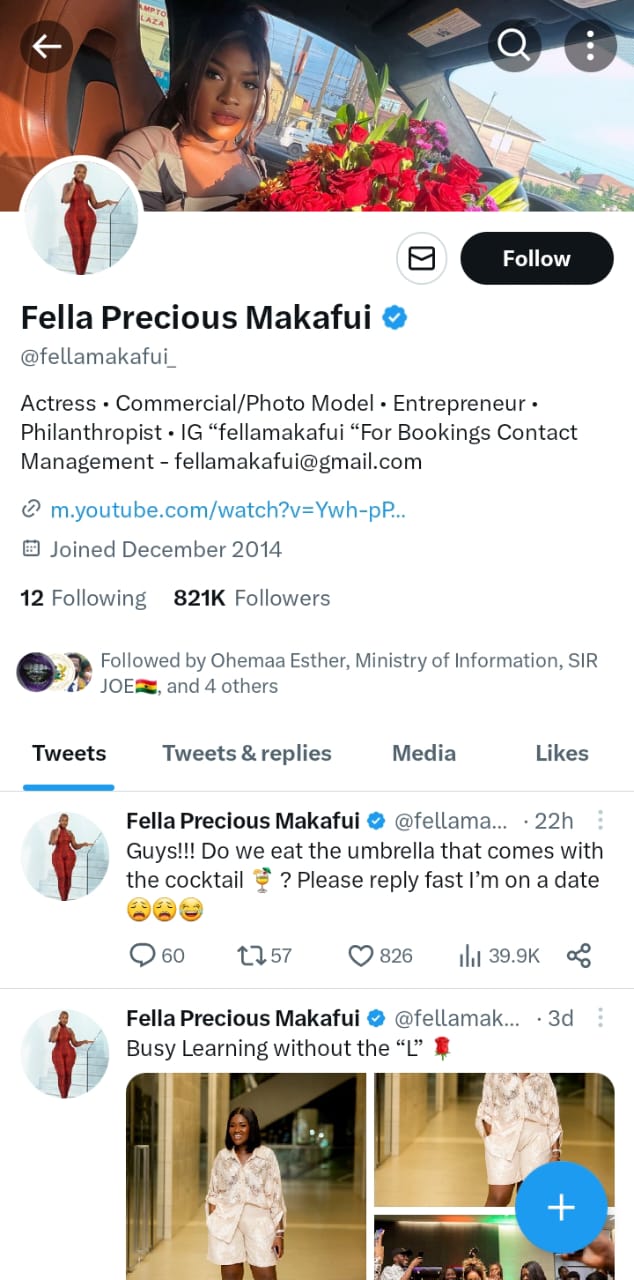The height and width of the screenshot is (1280, 634).
Task: Open the profile options via three-dot icon
Action: [589, 45]
